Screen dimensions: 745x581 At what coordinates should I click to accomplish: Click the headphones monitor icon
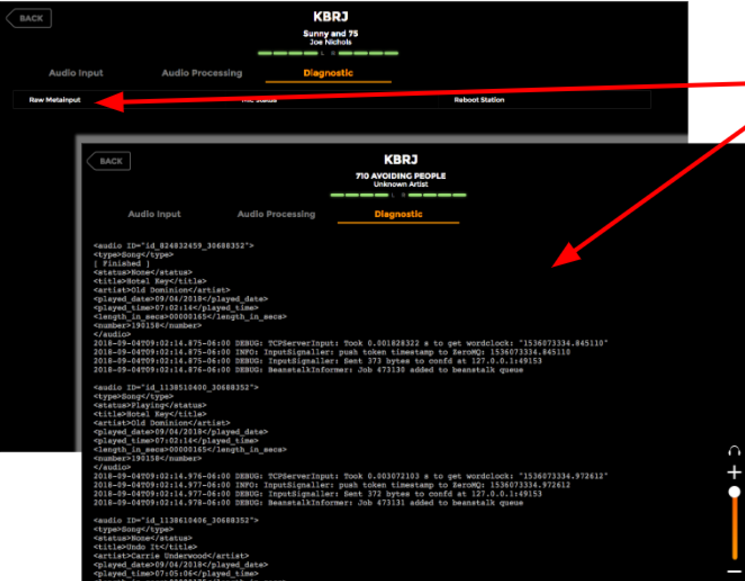(x=734, y=451)
